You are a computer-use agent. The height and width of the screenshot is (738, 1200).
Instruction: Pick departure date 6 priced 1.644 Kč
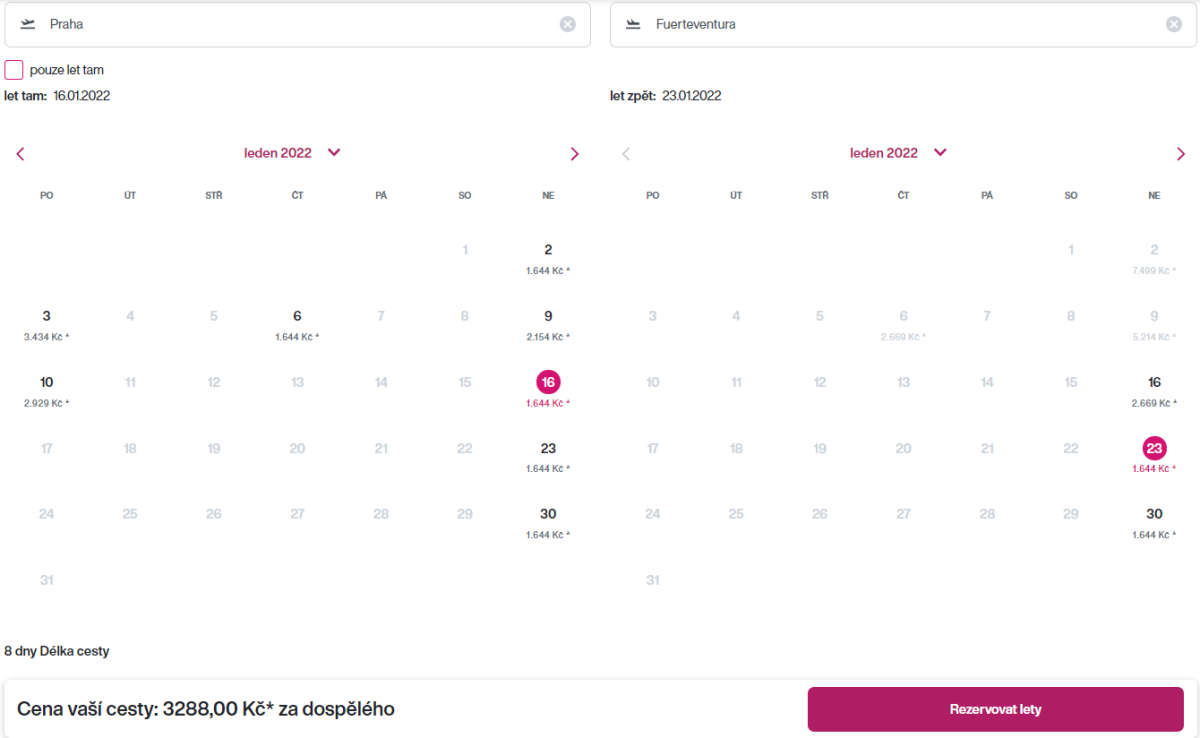tap(297, 322)
